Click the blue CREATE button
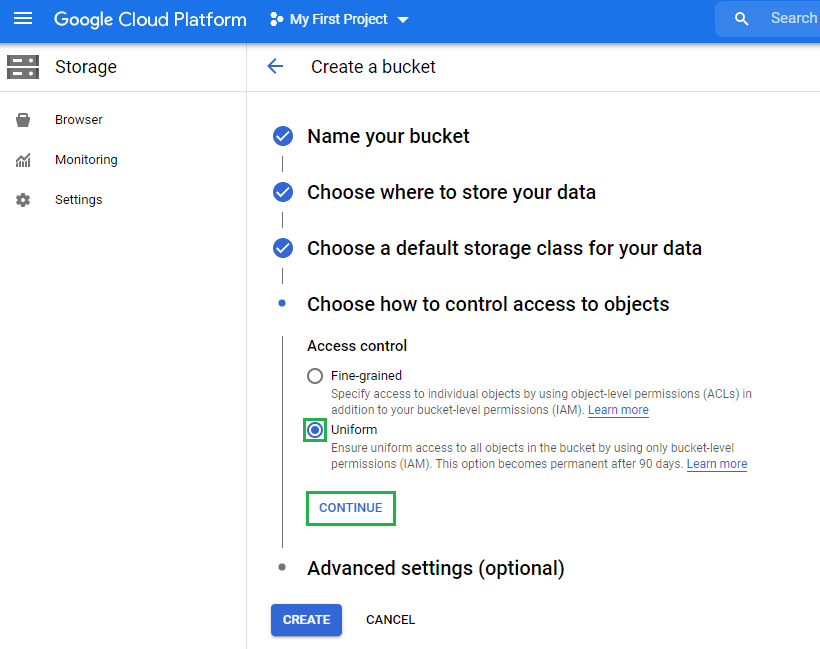Image resolution: width=820 pixels, height=649 pixels. [x=306, y=620]
